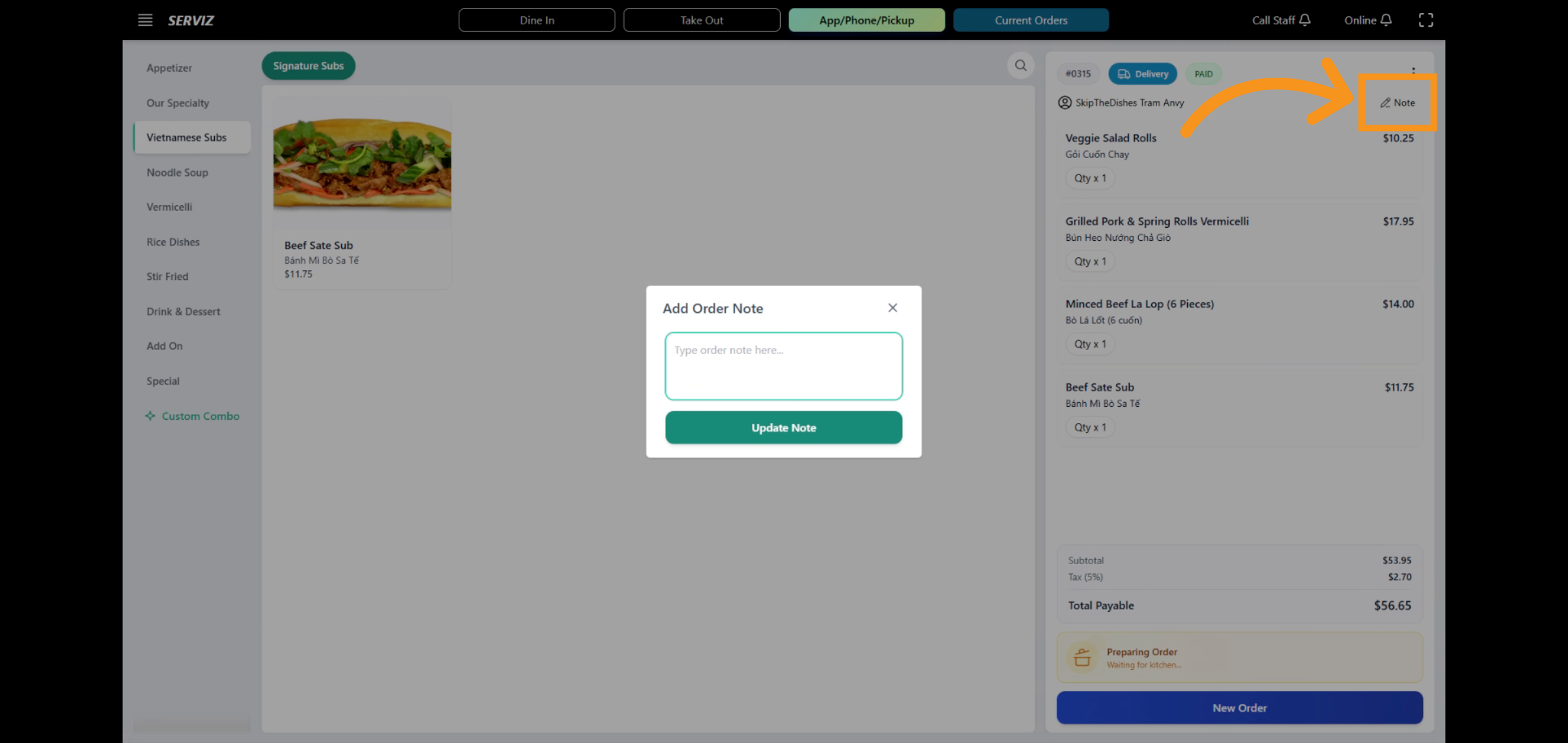Open the three-dot order options menu
This screenshot has height=743, width=1568.
(x=1413, y=71)
